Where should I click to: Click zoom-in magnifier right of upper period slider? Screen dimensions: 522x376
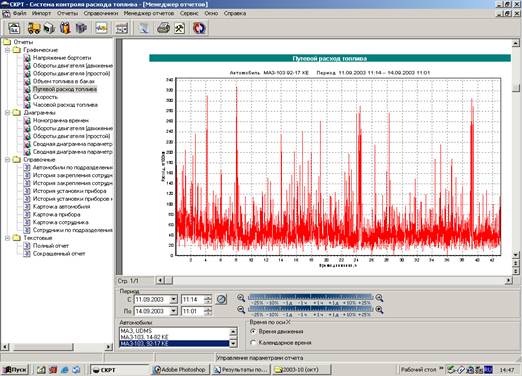379,298
